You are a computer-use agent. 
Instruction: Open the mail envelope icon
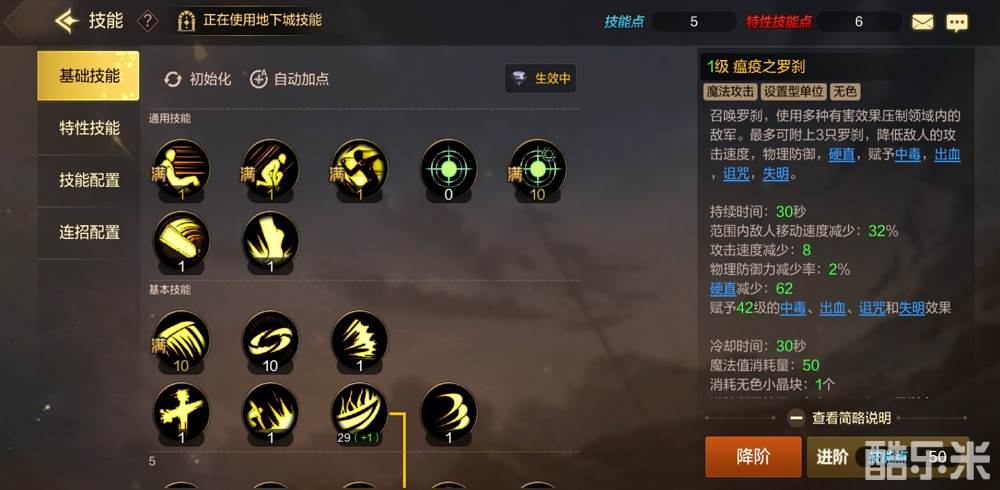coord(922,22)
